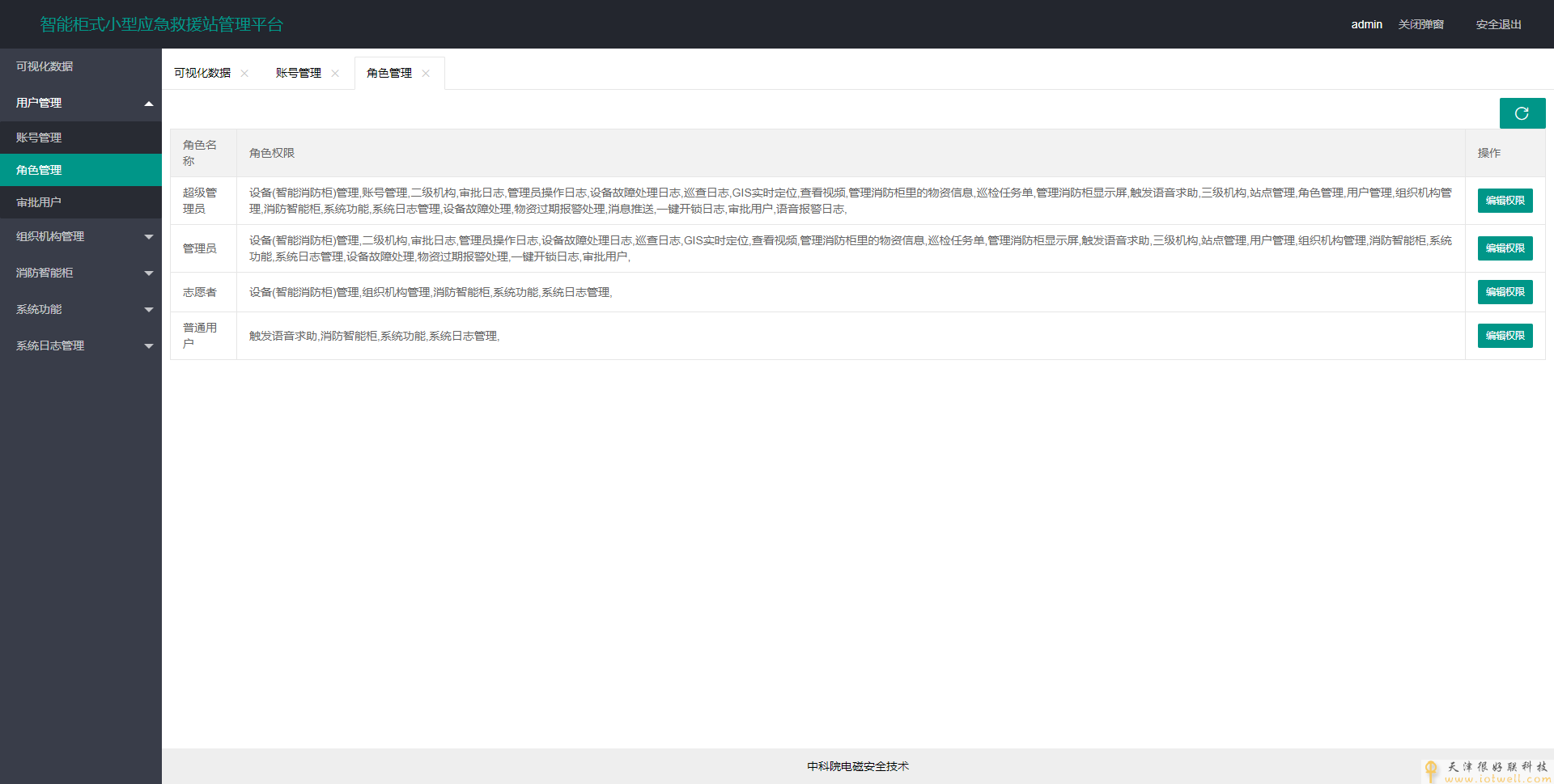Click the platform title 智能柜式小型应急救援站管理平台
This screenshot has height=784, width=1554.
[162, 24]
